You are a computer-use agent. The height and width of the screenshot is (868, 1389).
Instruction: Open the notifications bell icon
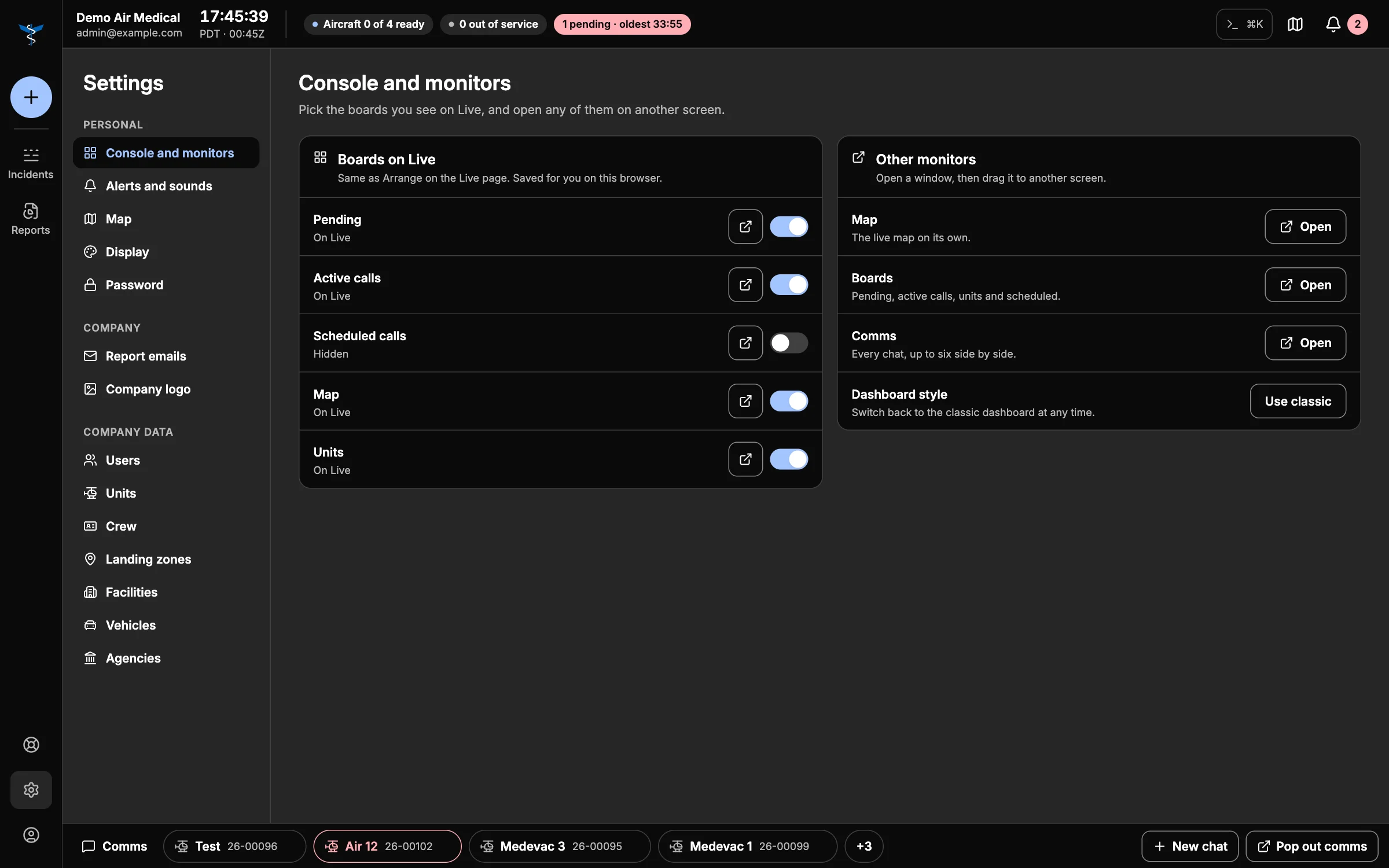tap(1333, 24)
